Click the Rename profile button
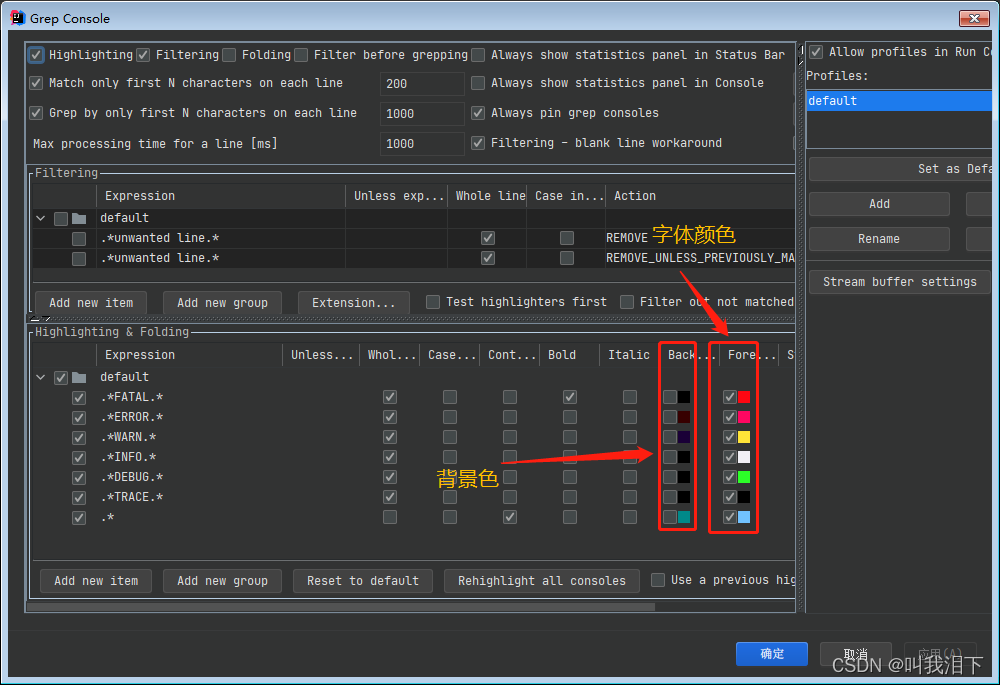This screenshot has height=685, width=1000. click(879, 239)
